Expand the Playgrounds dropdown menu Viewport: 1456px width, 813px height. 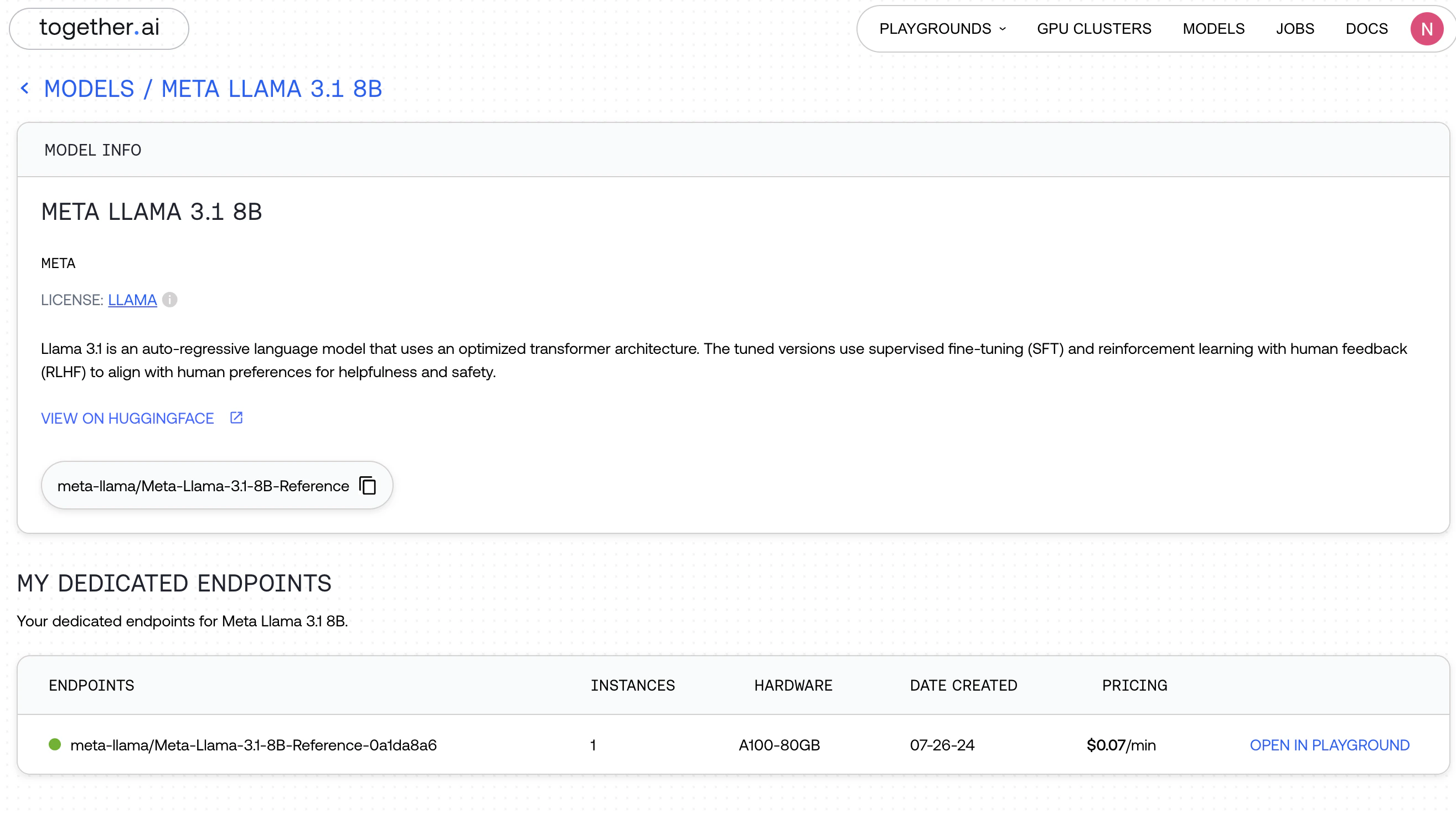[942, 29]
